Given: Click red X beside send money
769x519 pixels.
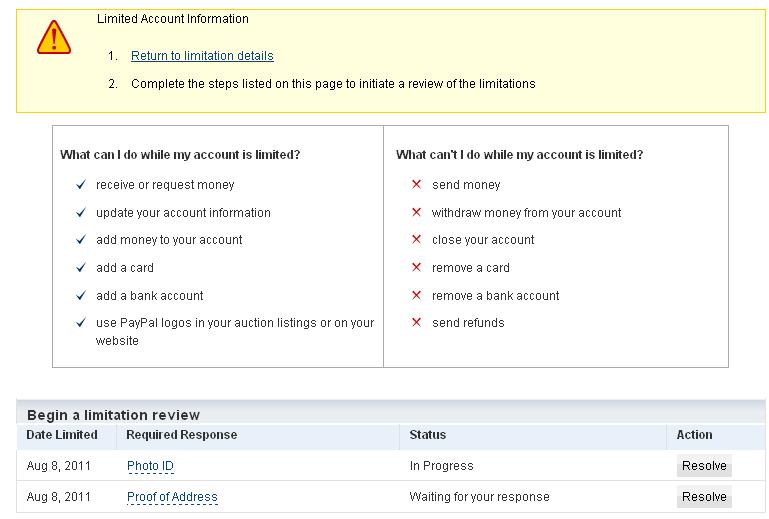Looking at the screenshot, I should pos(417,185).
